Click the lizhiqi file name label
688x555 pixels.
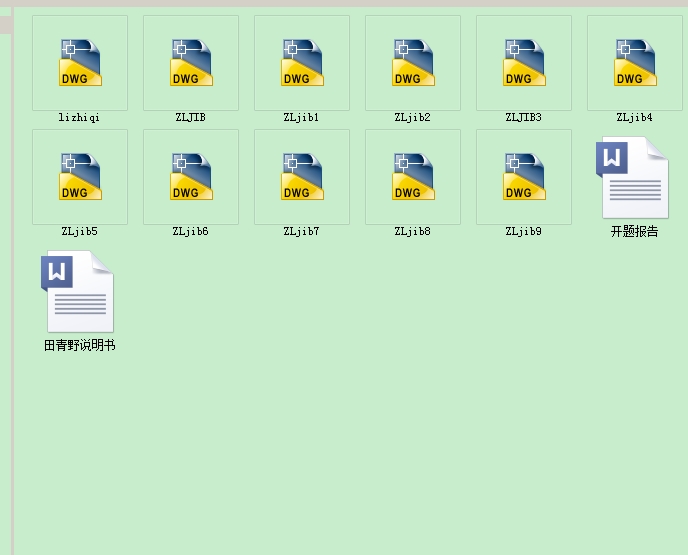79,118
